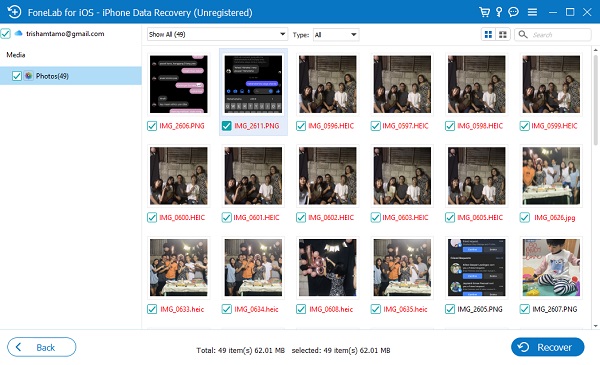Image resolution: width=600 pixels, height=365 pixels.
Task: Click the iCloud account cloud icon
Action: click(x=18, y=33)
